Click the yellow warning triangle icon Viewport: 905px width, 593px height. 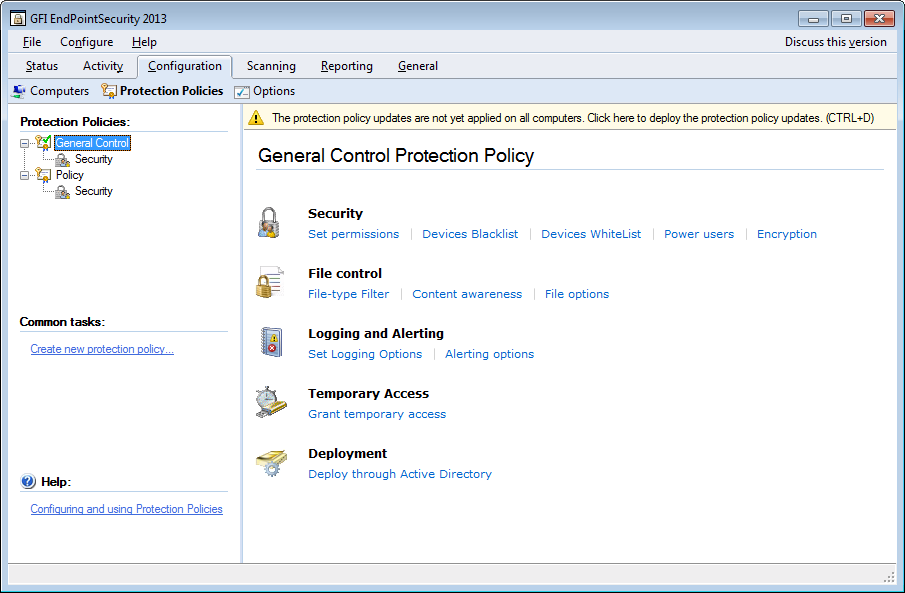[257, 118]
